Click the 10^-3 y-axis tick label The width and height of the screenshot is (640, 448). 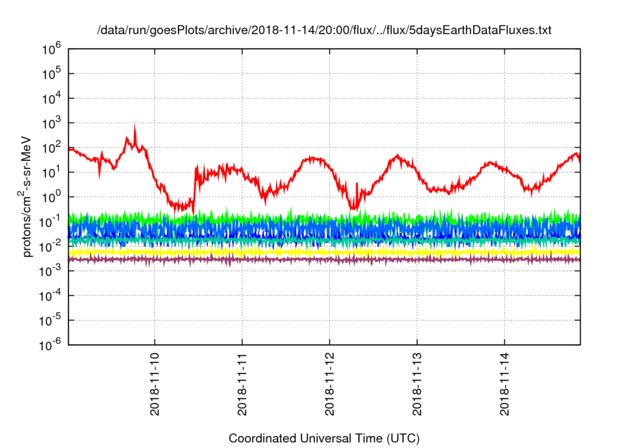coord(51,271)
